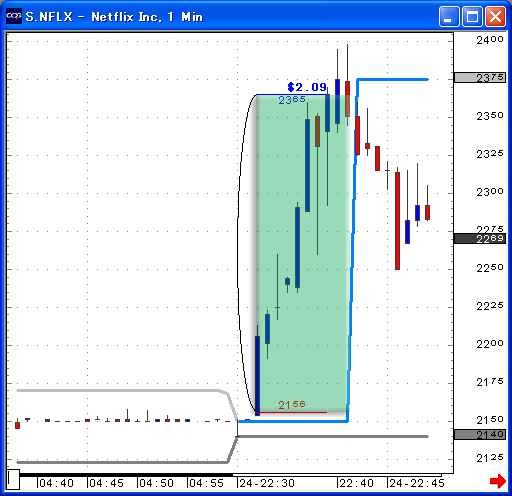This screenshot has width=512, height=496.
Task: Click the 2200 price axis label
Action: tap(490, 344)
